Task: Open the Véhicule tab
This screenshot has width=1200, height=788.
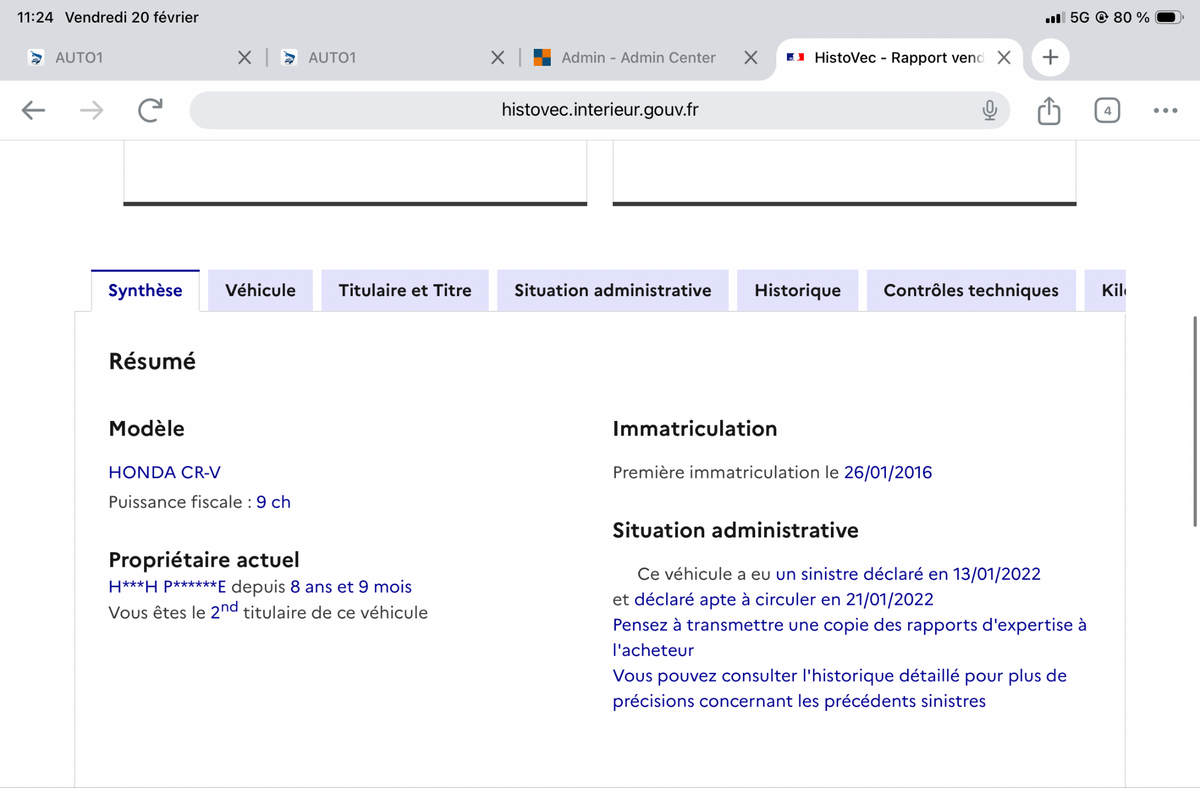Action: [x=260, y=290]
